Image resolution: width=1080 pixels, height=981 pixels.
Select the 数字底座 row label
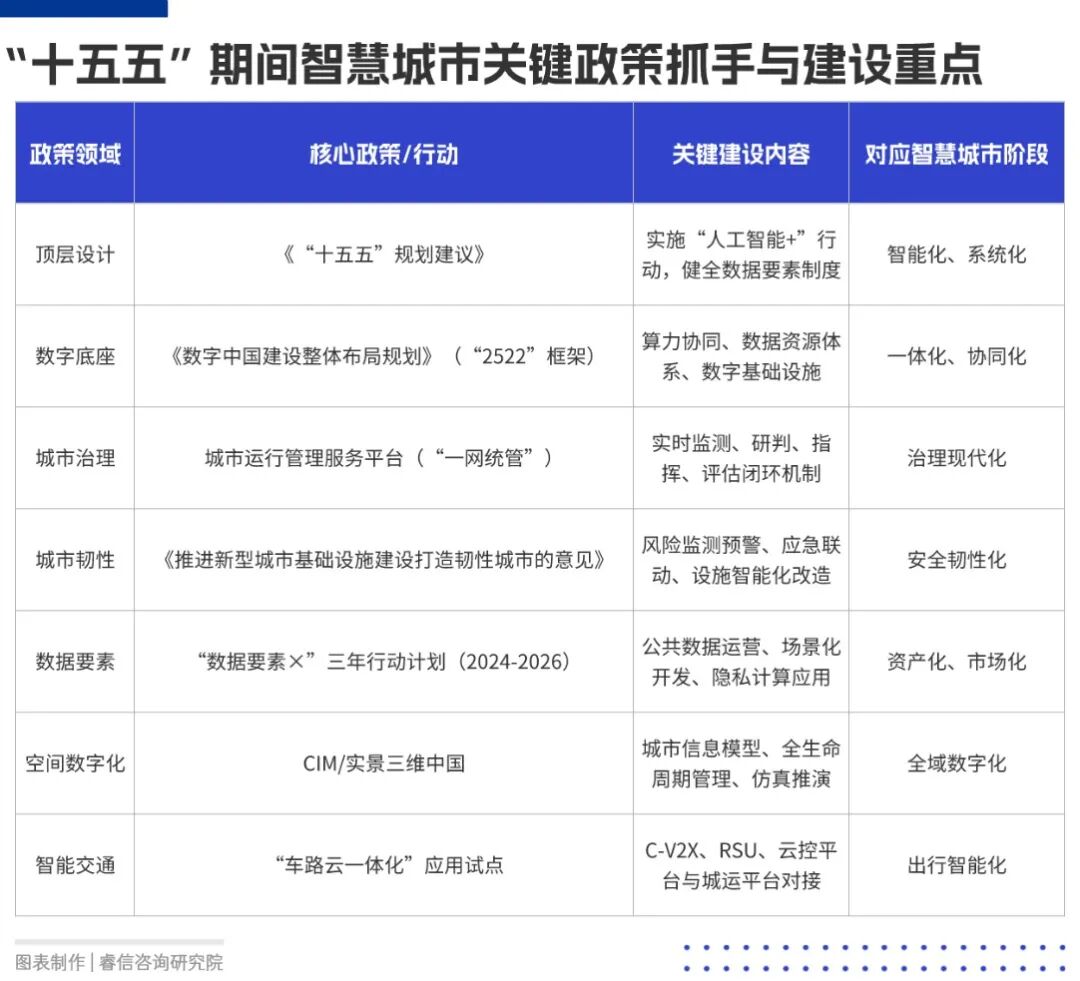[x=75, y=356]
